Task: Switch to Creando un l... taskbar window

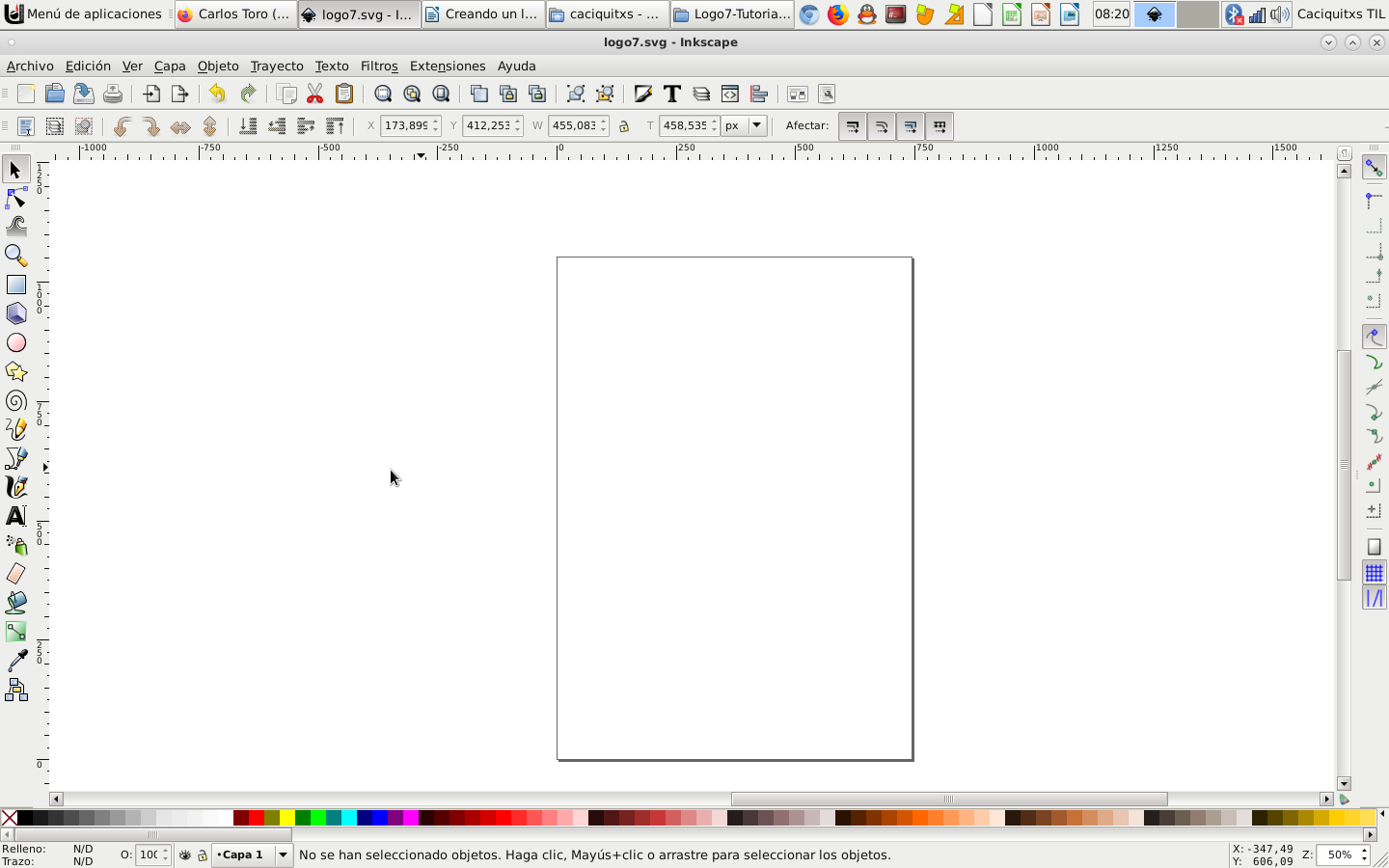Action: pos(483,14)
